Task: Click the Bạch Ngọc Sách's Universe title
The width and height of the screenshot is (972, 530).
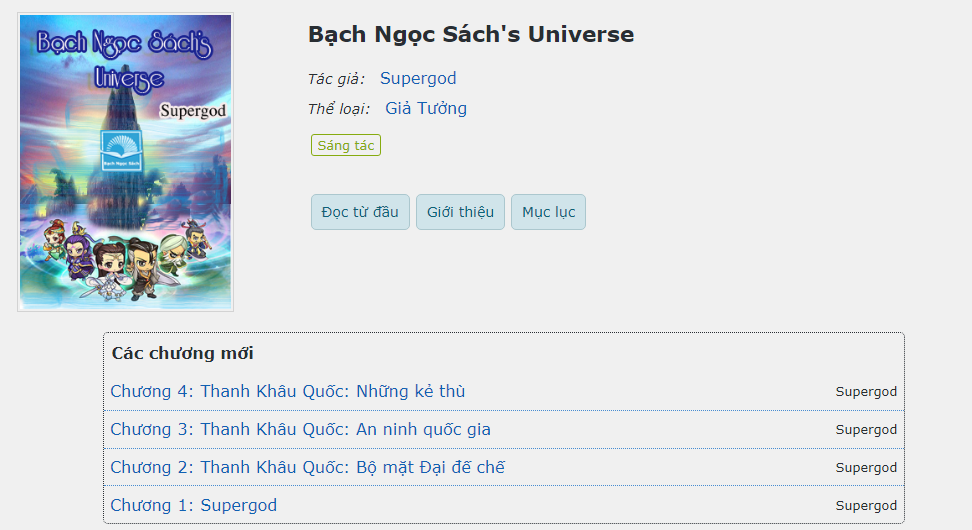Action: click(470, 34)
